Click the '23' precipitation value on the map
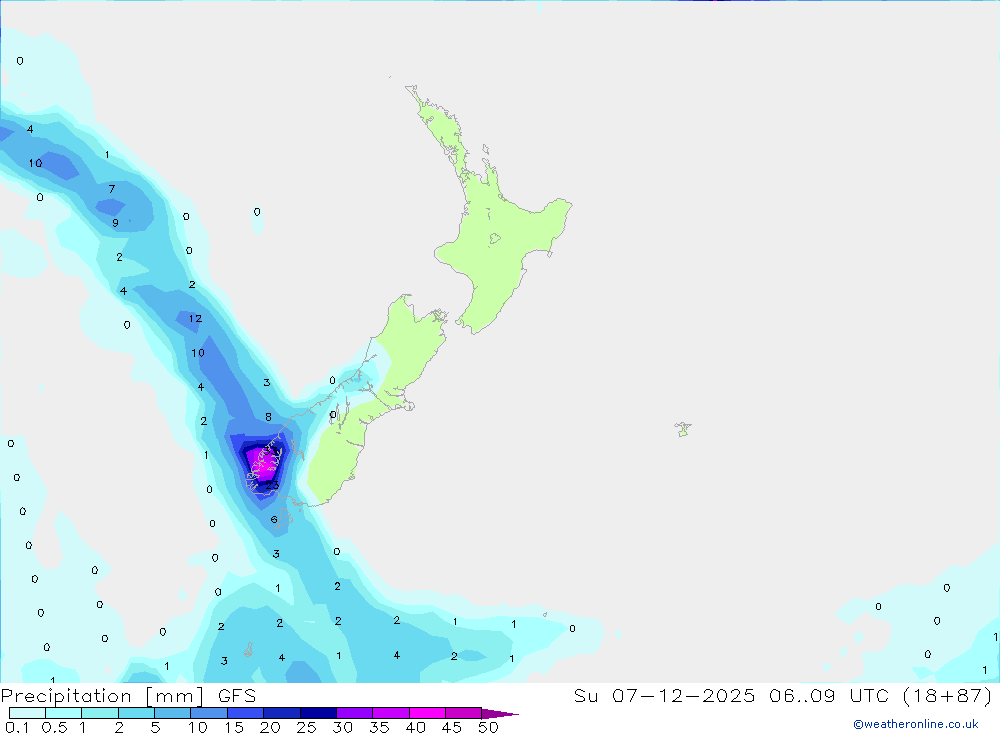 (x=272, y=485)
